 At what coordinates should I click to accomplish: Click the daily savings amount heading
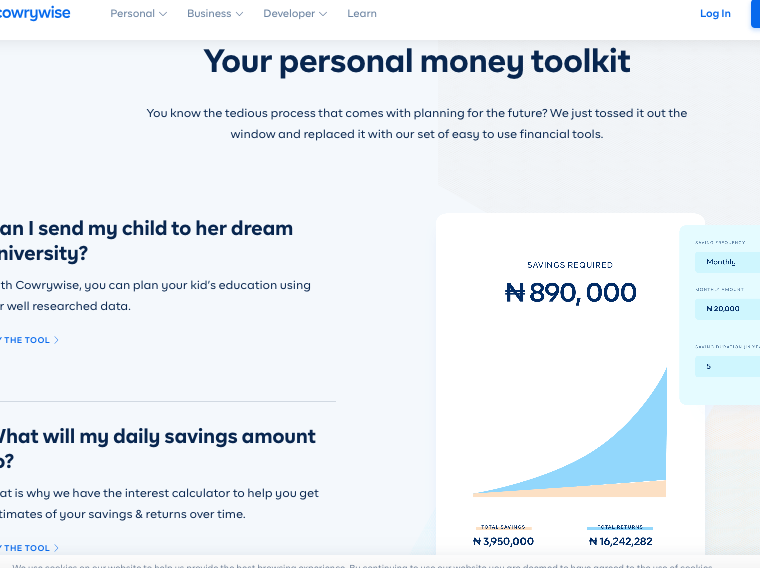pos(158,449)
